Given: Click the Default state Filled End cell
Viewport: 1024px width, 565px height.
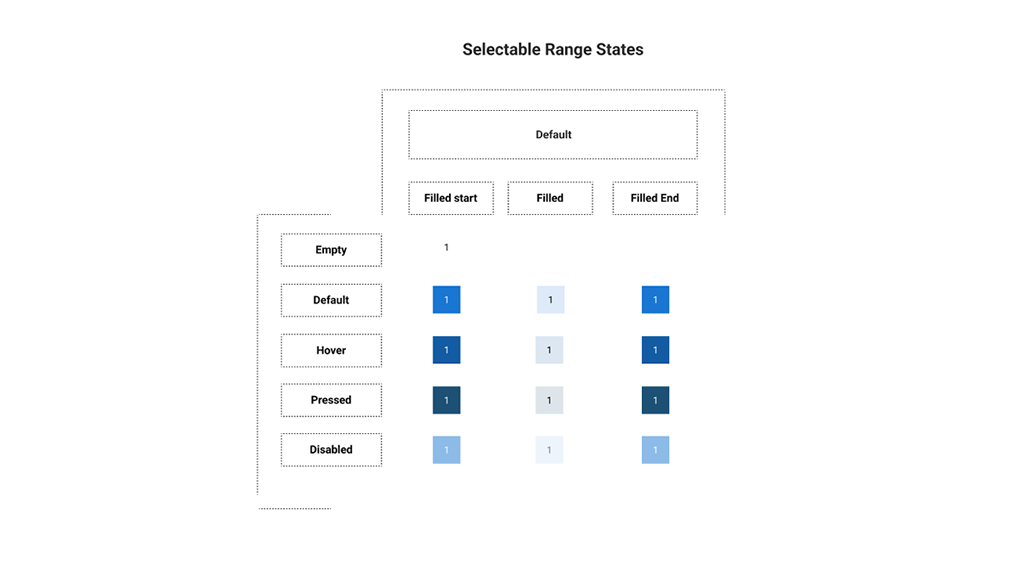Looking at the screenshot, I should tap(655, 300).
